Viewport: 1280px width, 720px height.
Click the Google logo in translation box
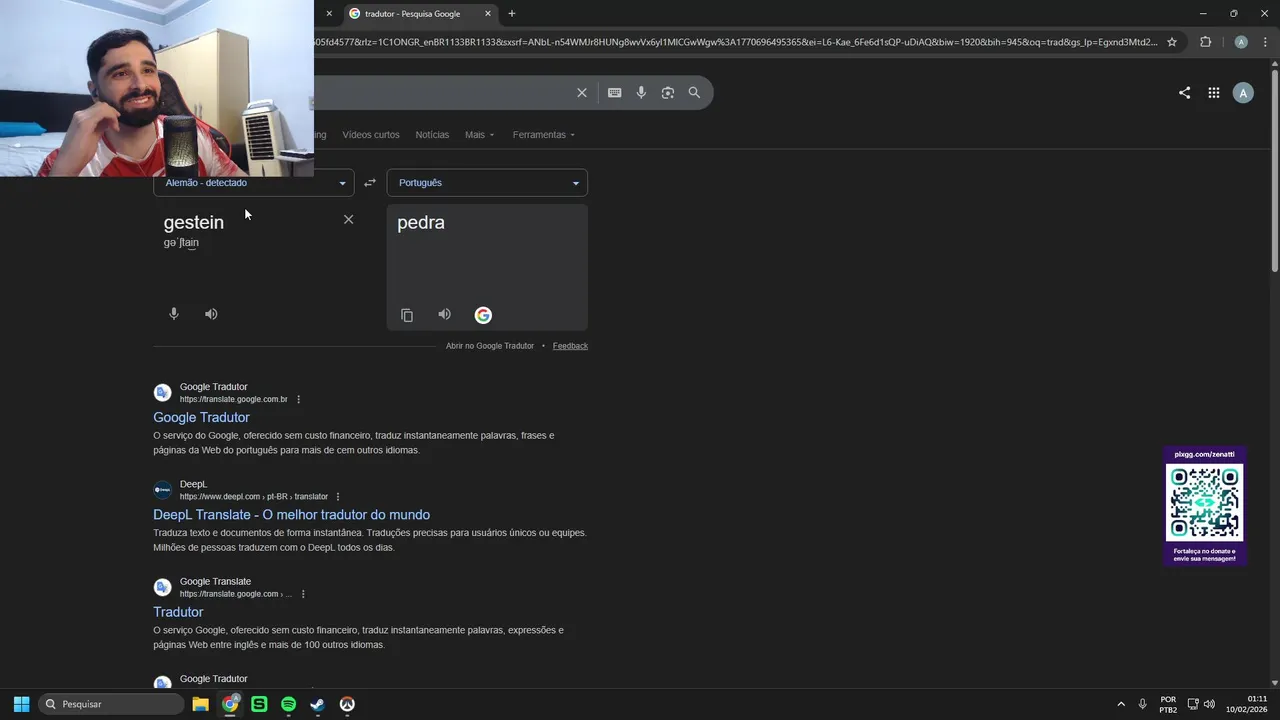pyautogui.click(x=483, y=315)
